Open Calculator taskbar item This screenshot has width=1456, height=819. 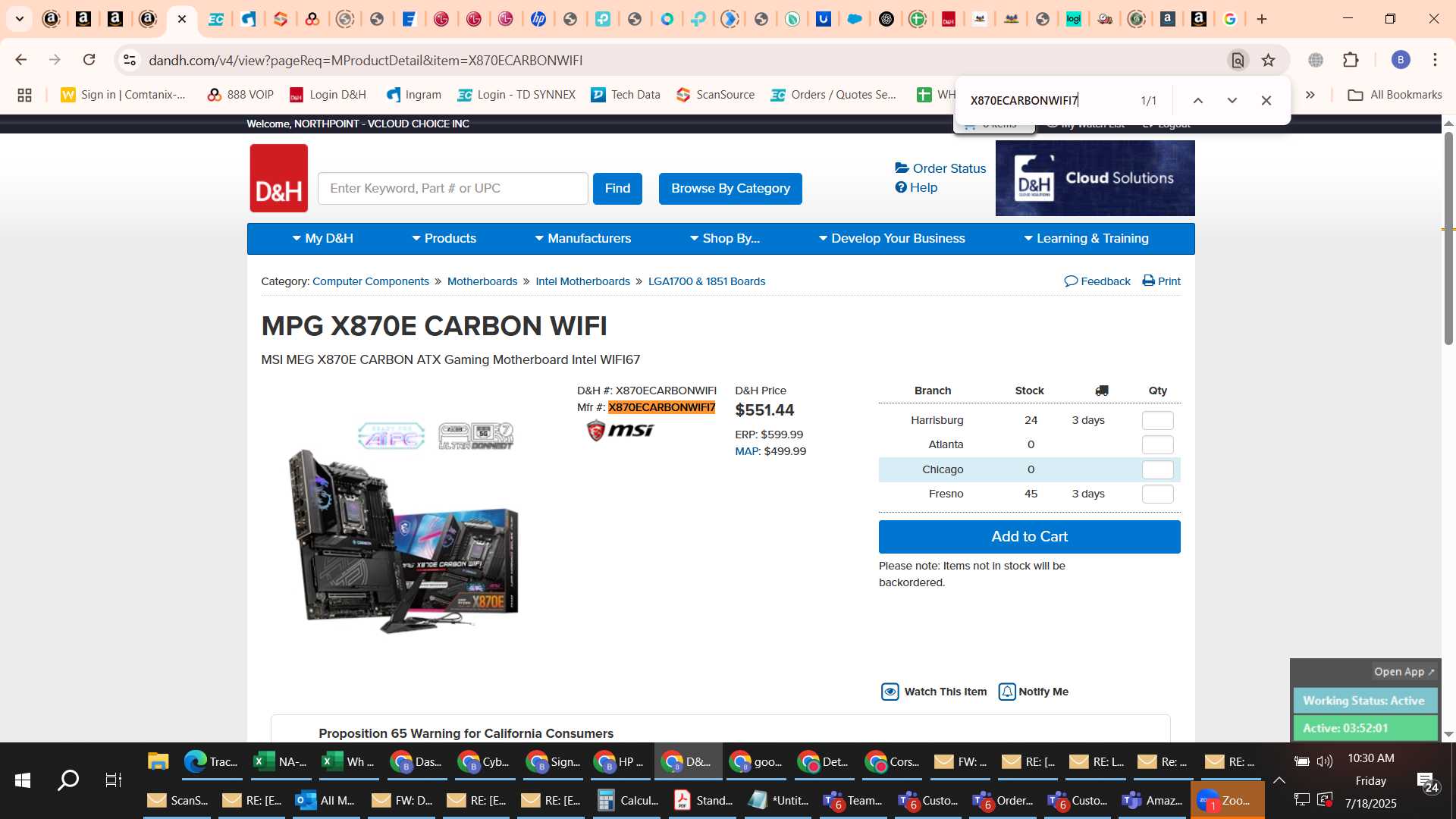pyautogui.click(x=629, y=800)
